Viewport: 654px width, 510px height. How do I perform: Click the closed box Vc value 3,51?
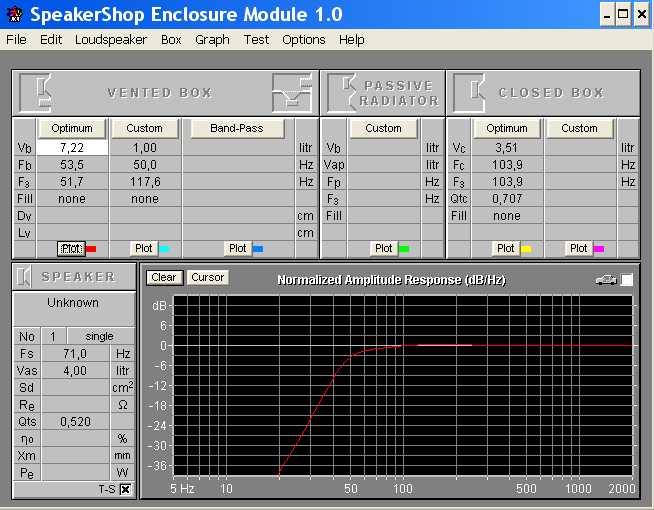(x=507, y=148)
